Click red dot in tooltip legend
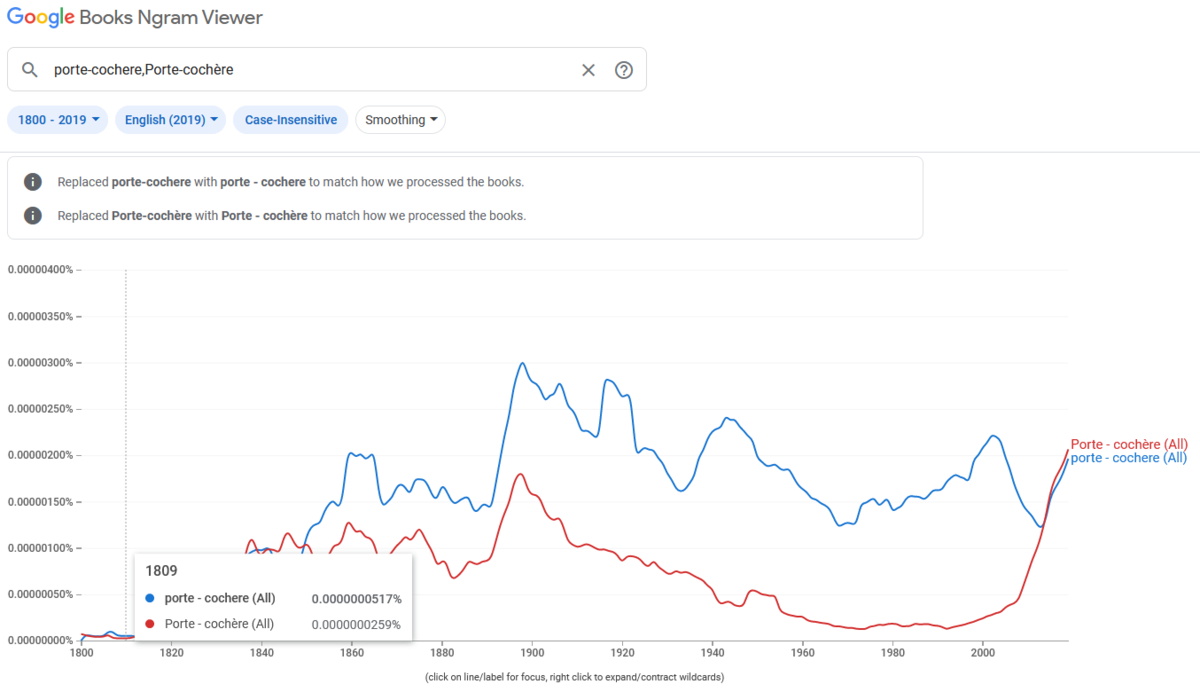Image resolution: width=1200 pixels, height=692 pixels. point(150,624)
